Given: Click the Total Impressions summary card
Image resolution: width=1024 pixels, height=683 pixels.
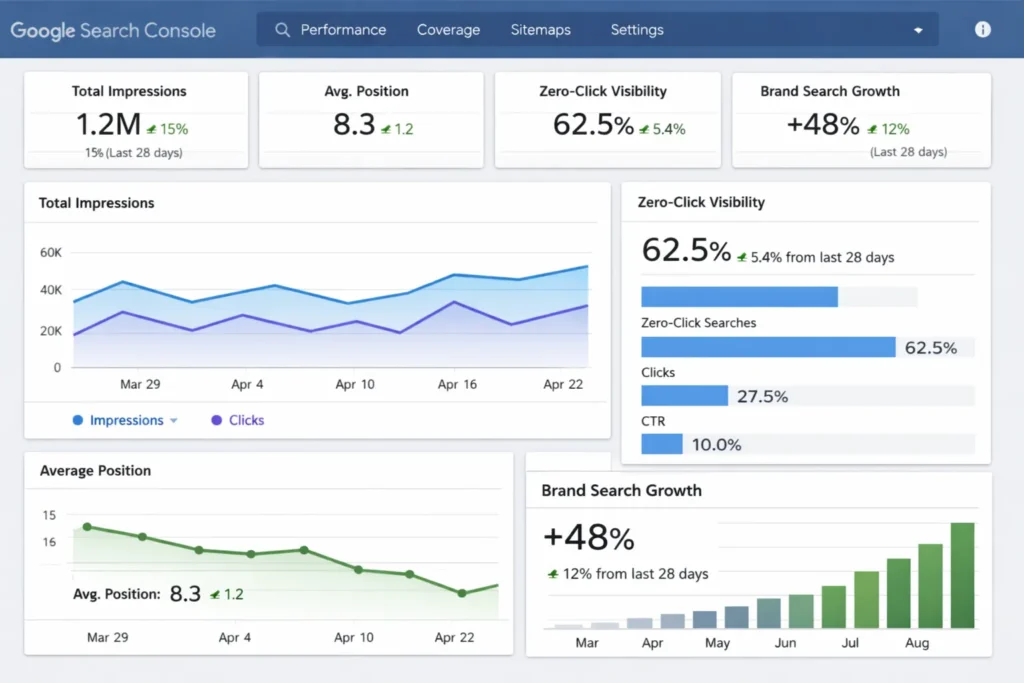Looking at the screenshot, I should pos(135,120).
